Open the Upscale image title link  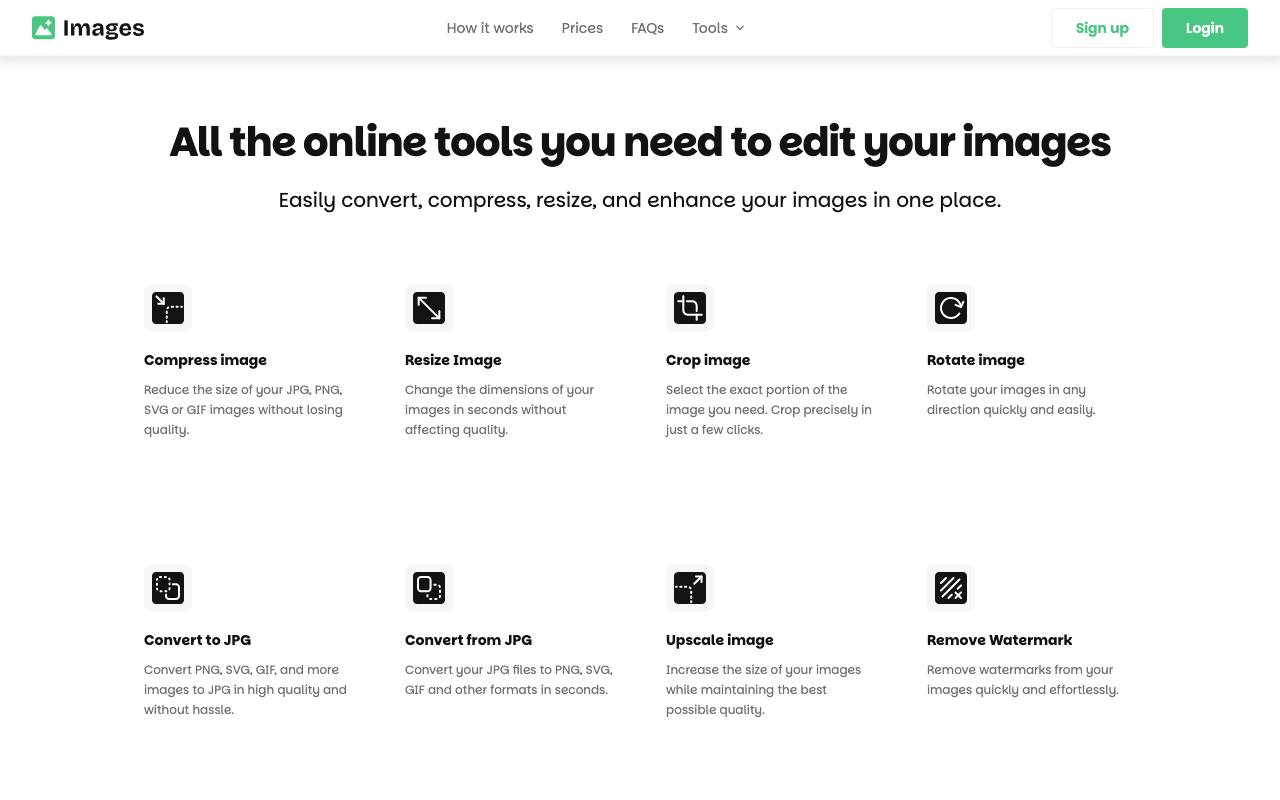[720, 640]
